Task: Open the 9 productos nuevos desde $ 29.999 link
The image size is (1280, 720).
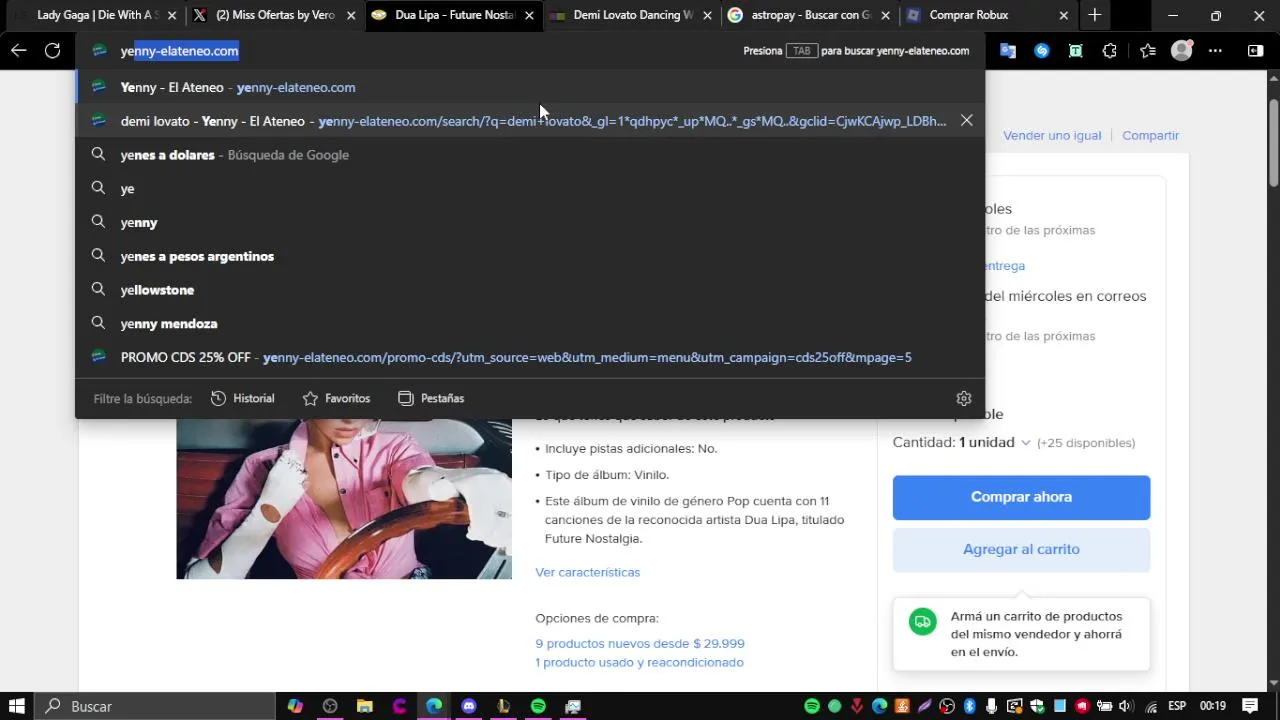Action: coord(640,643)
